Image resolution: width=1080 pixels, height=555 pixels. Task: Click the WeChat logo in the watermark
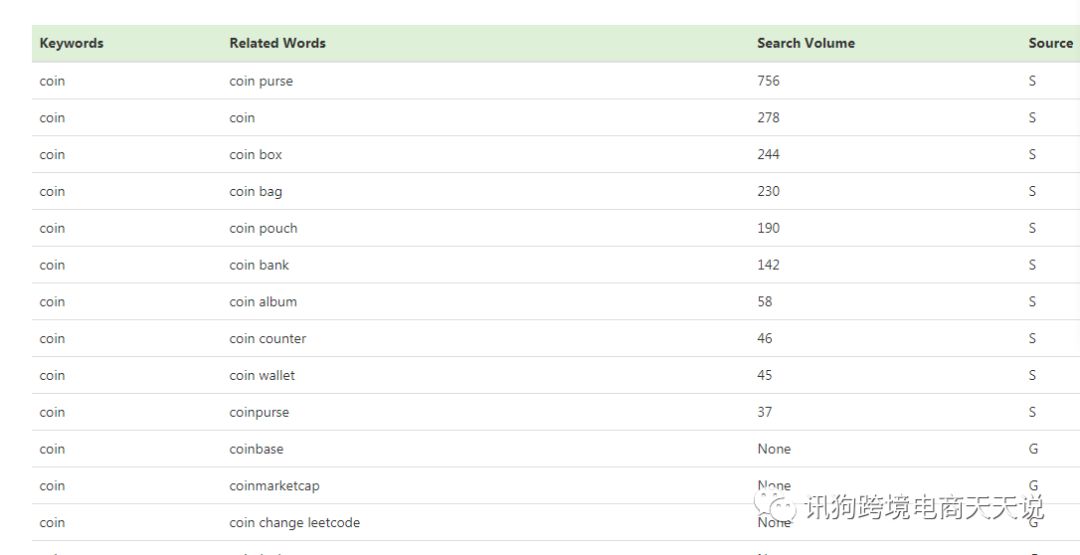tap(776, 505)
